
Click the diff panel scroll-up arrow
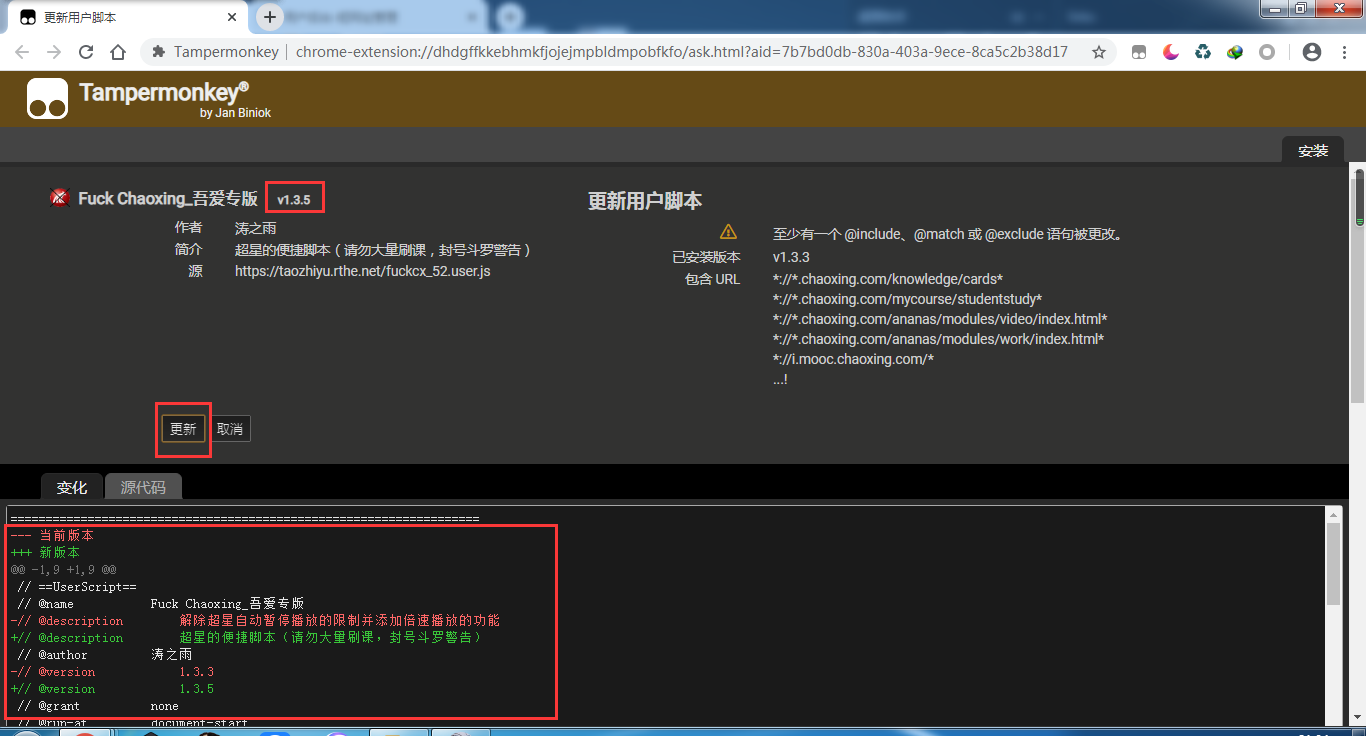pyautogui.click(x=1333, y=514)
